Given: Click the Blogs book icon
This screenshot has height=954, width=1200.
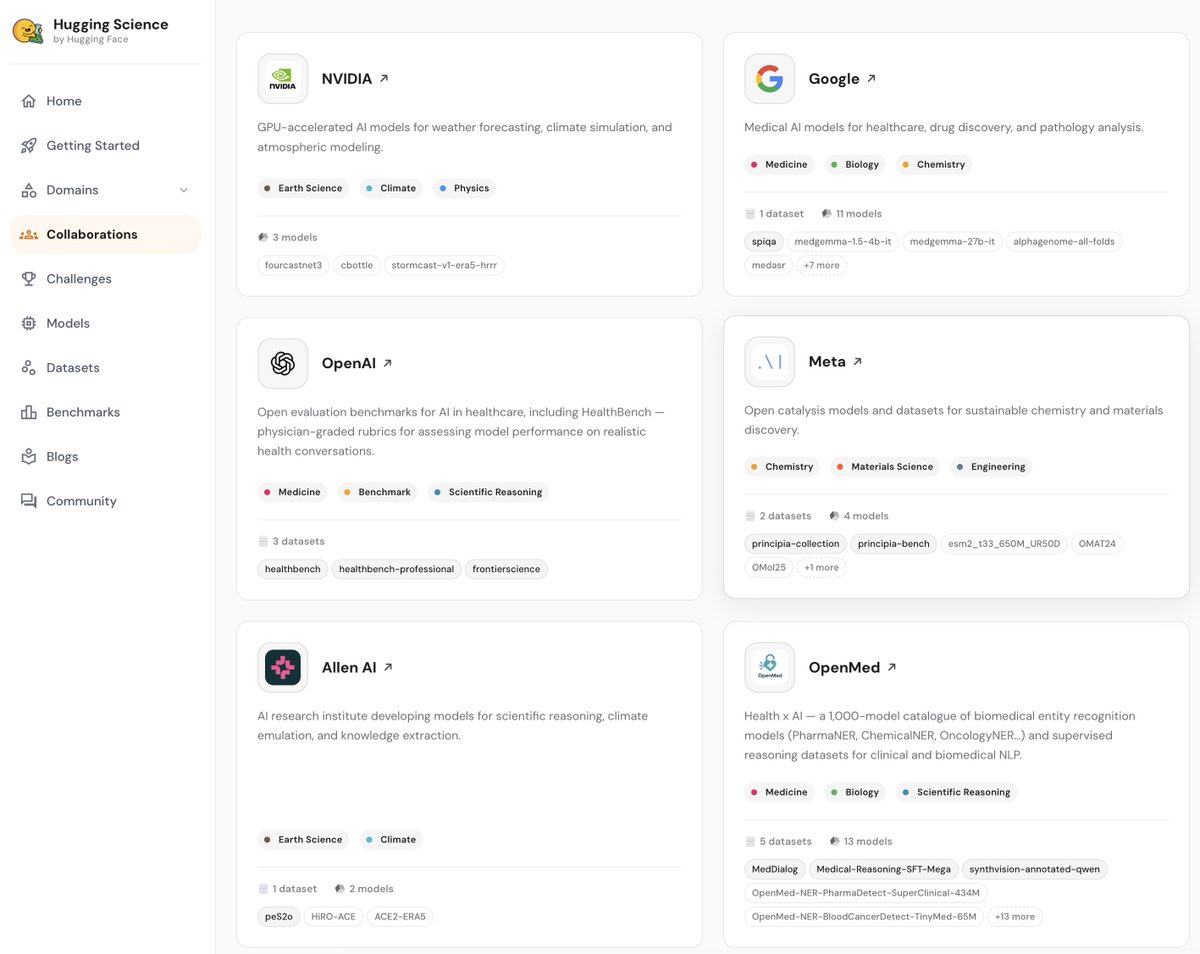Looking at the screenshot, I should (x=28, y=456).
